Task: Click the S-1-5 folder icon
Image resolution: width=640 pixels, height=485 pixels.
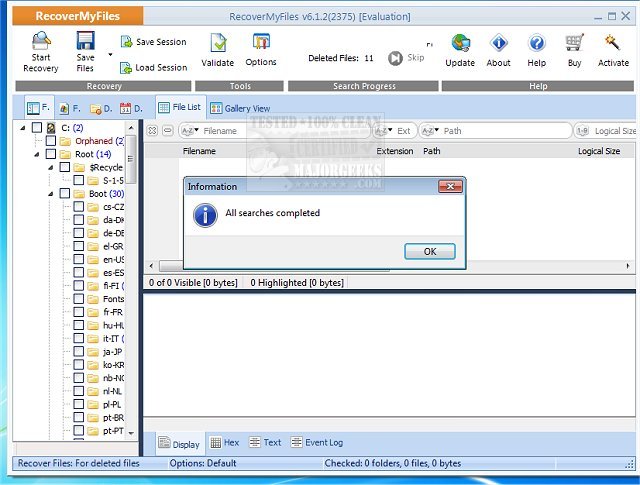Action: click(x=93, y=180)
